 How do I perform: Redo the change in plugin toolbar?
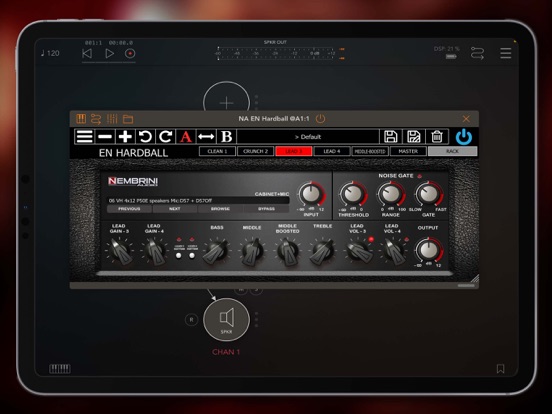[165, 136]
